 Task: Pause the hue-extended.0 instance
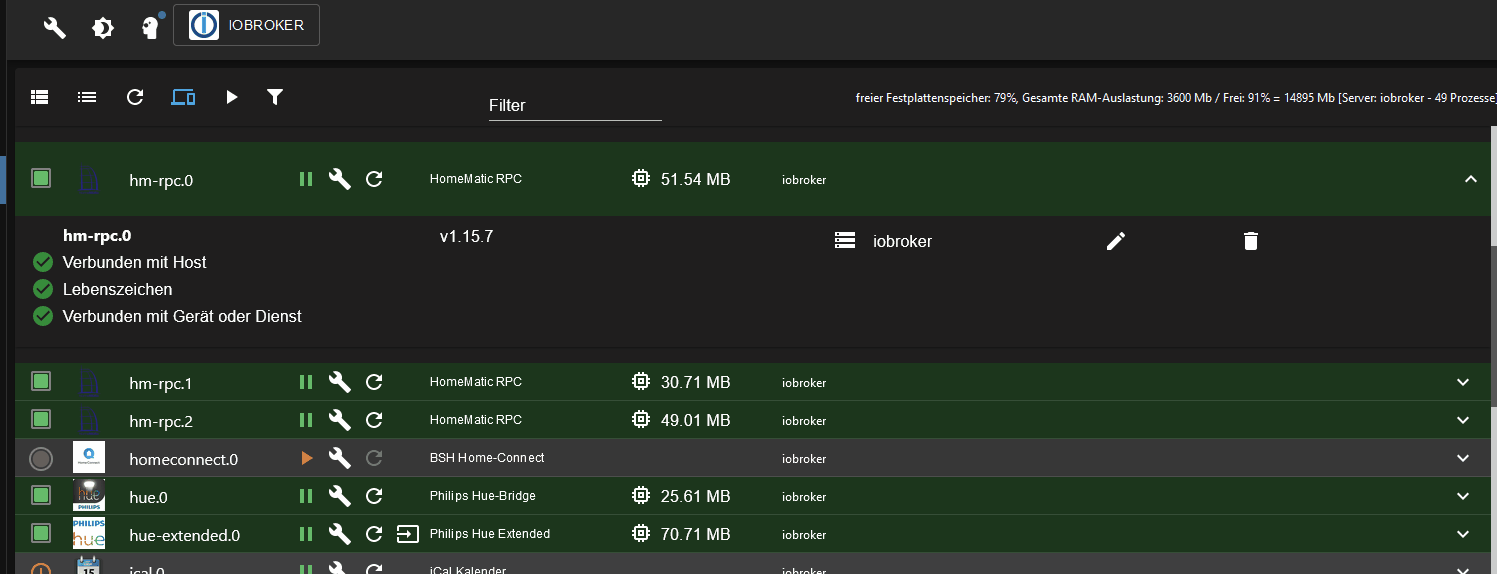point(306,534)
